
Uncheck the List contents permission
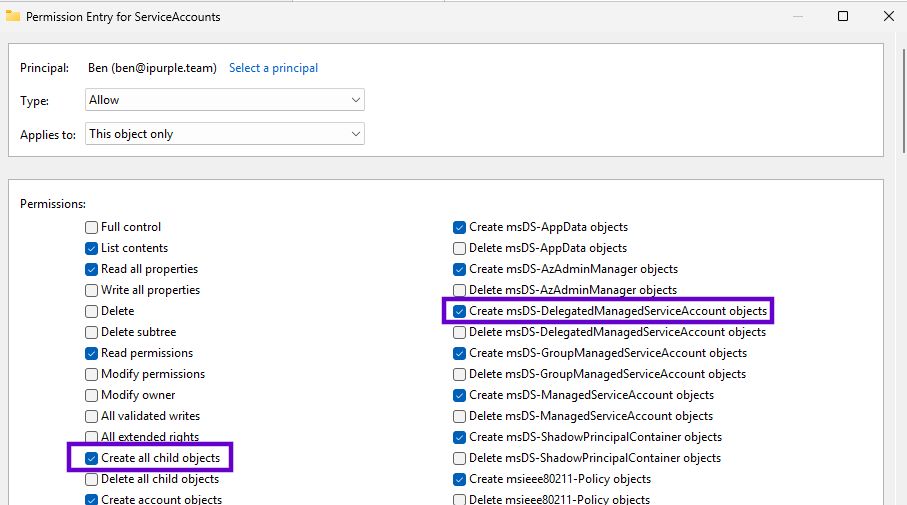click(x=92, y=248)
